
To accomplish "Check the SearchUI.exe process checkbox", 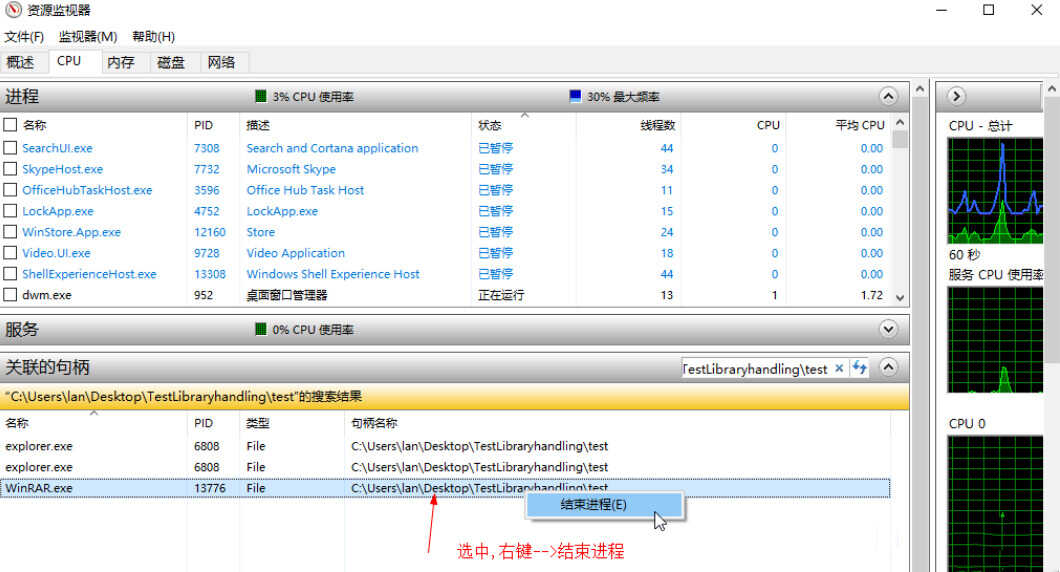I will click(10, 148).
